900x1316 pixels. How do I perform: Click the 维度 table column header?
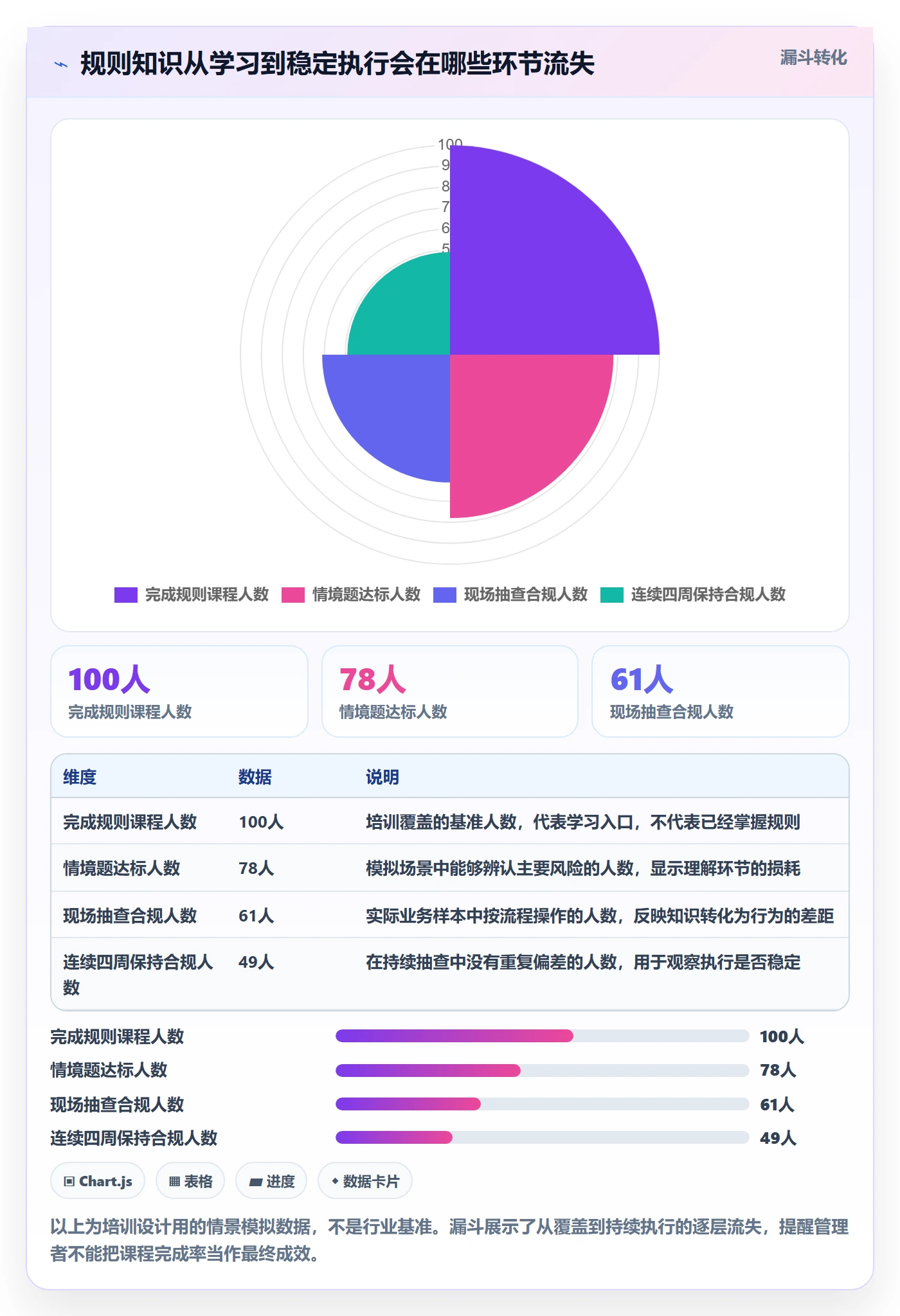coord(80,777)
